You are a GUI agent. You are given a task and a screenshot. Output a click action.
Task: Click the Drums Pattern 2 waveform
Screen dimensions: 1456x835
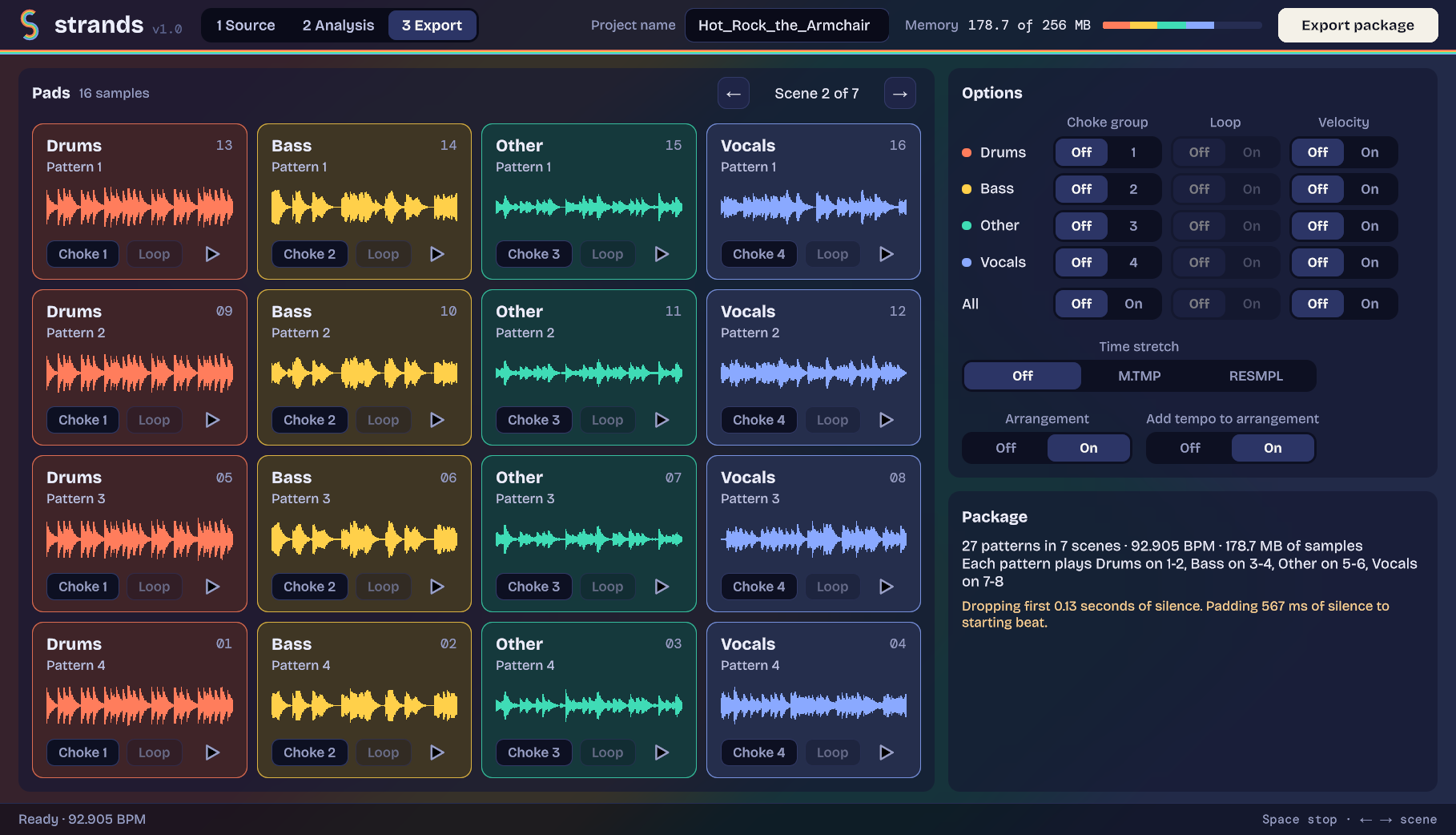coord(139,373)
